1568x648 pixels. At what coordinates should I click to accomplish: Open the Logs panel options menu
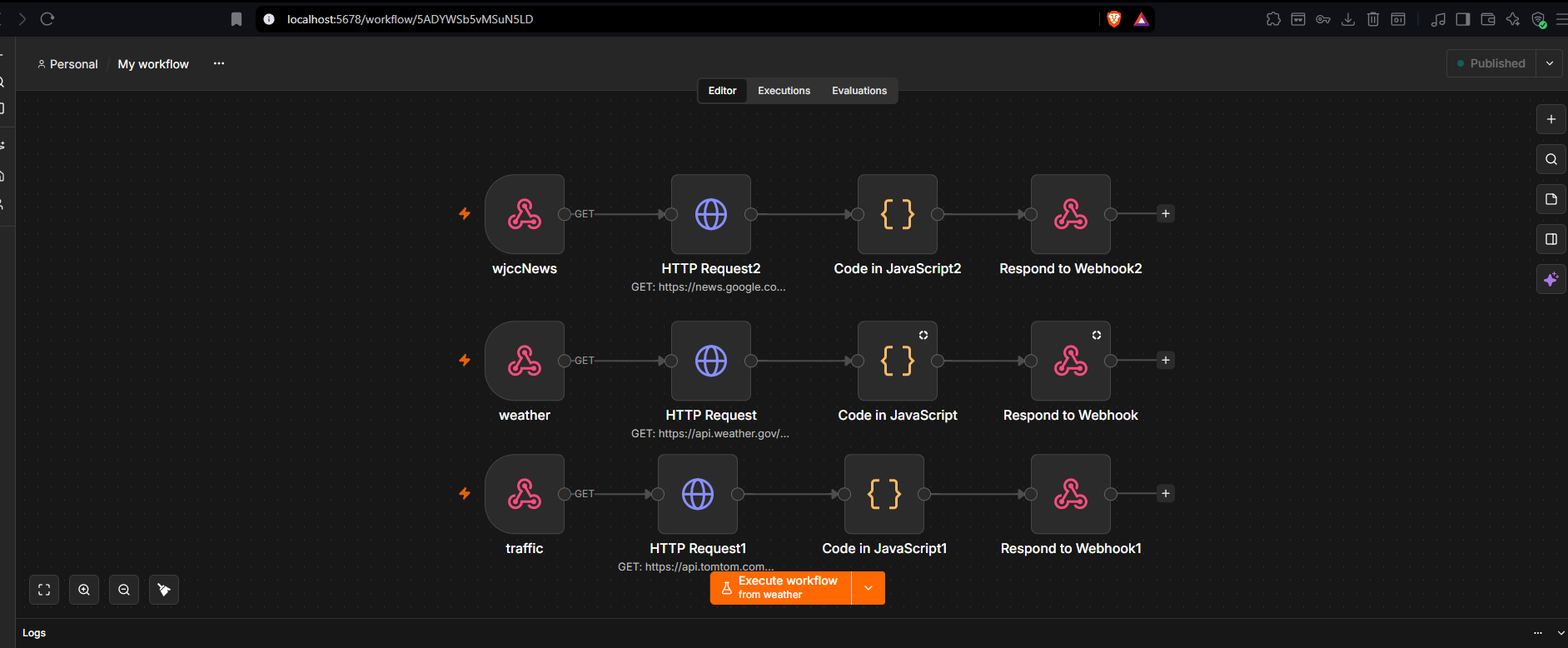click(1538, 633)
